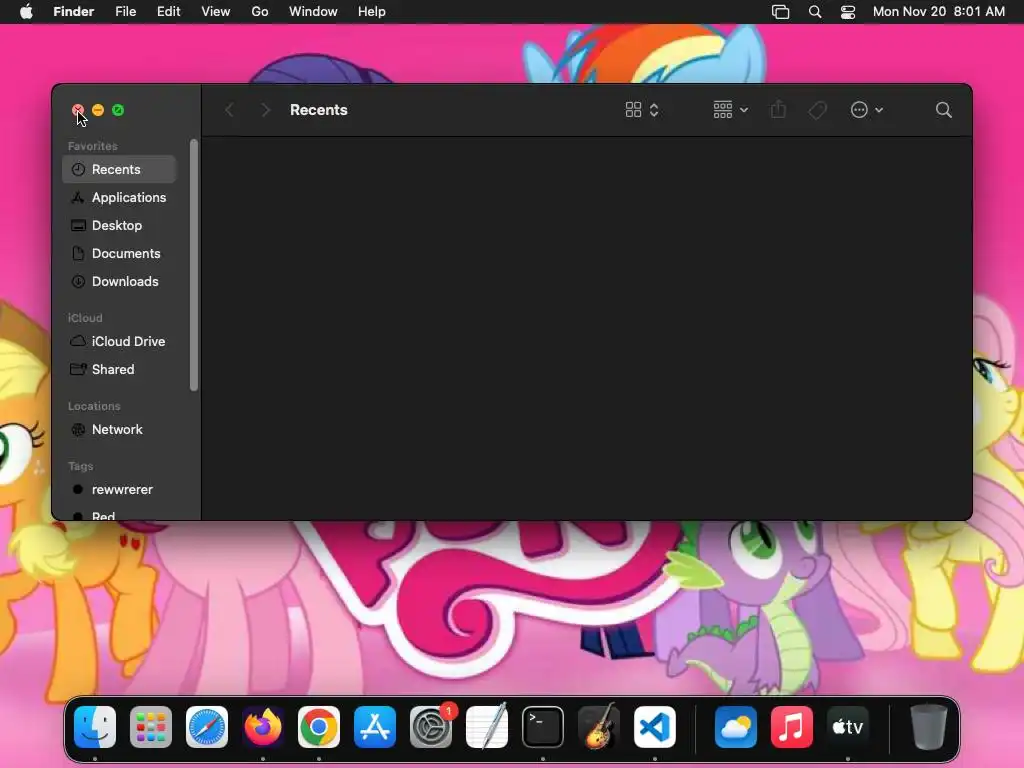Open the Finder menu in menu bar

74,12
